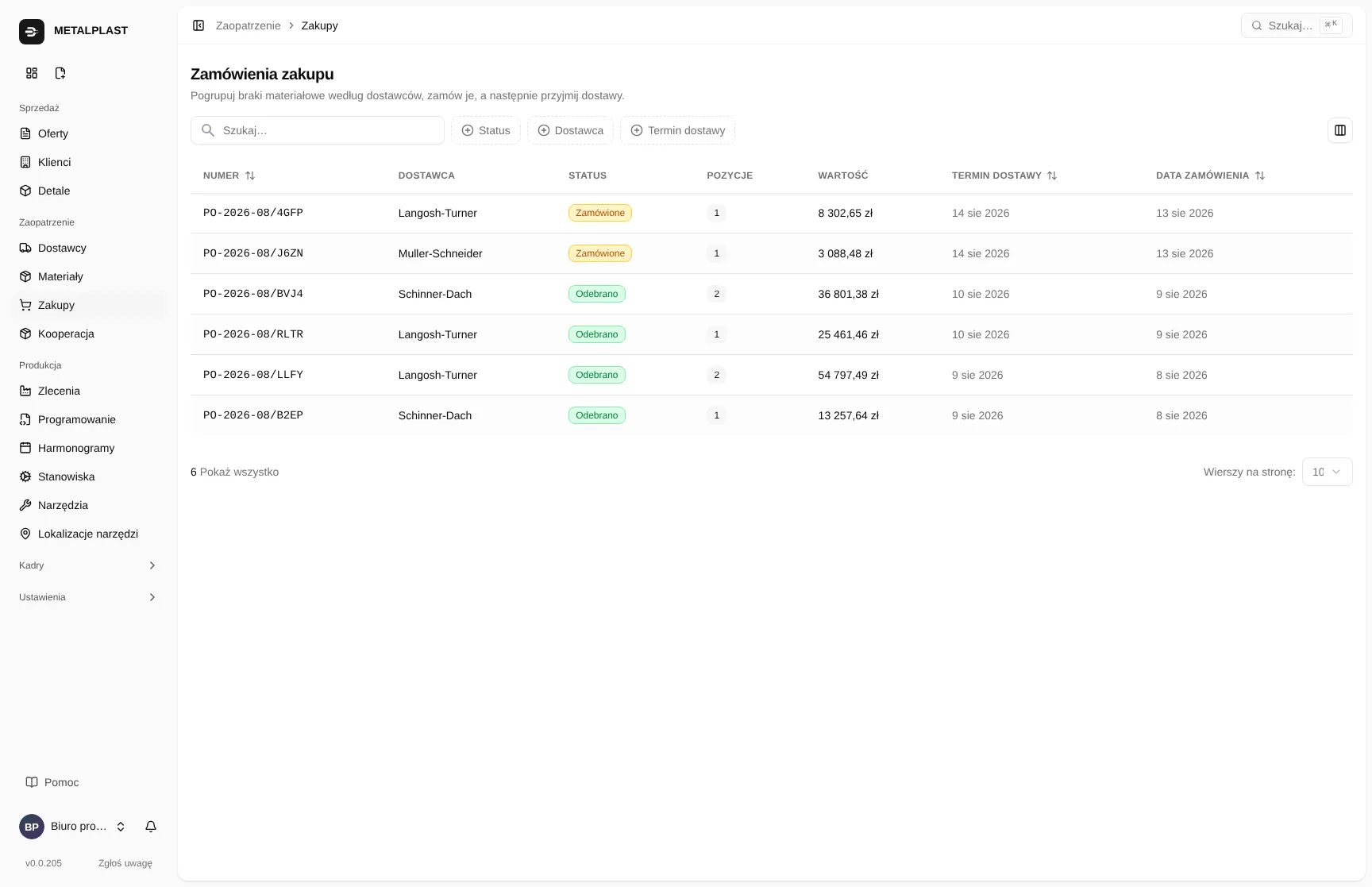Click the Lokalizacje narzędzi pin icon

25,534
